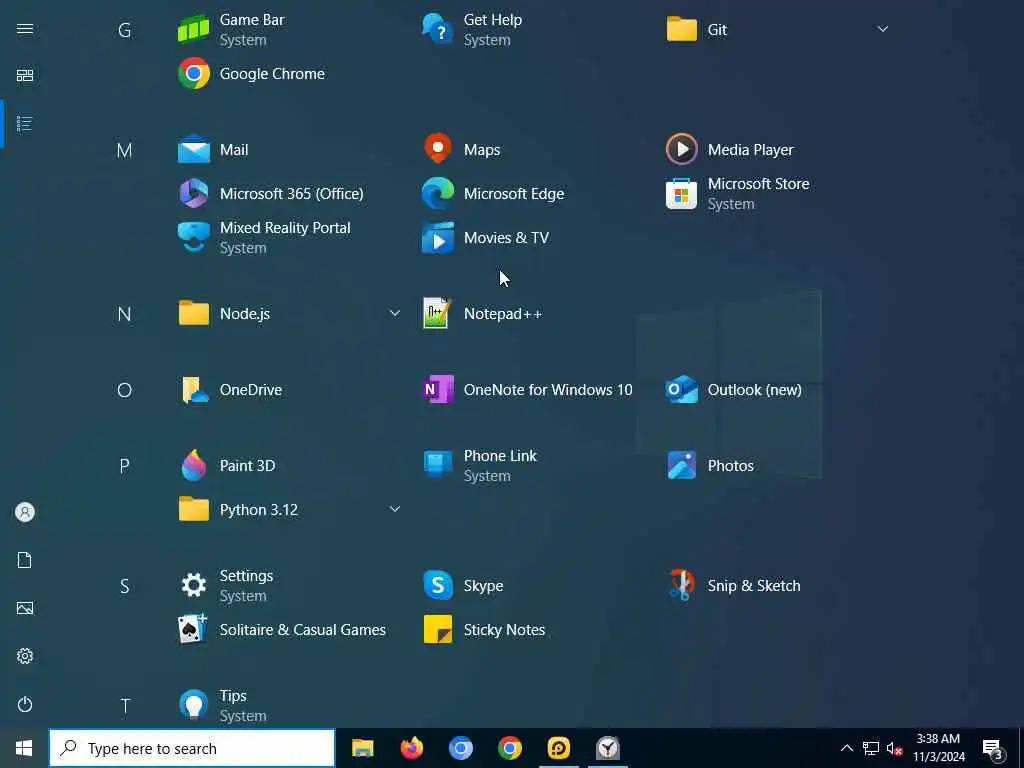The image size is (1024, 768).
Task: Launch Media Player
Action: point(730,150)
